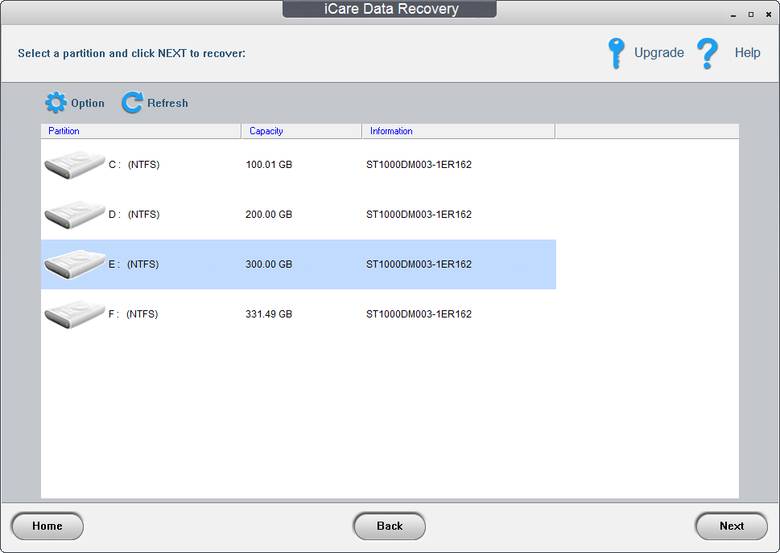The height and width of the screenshot is (553, 780).
Task: Click the Refresh arrow icon
Action: (x=132, y=103)
